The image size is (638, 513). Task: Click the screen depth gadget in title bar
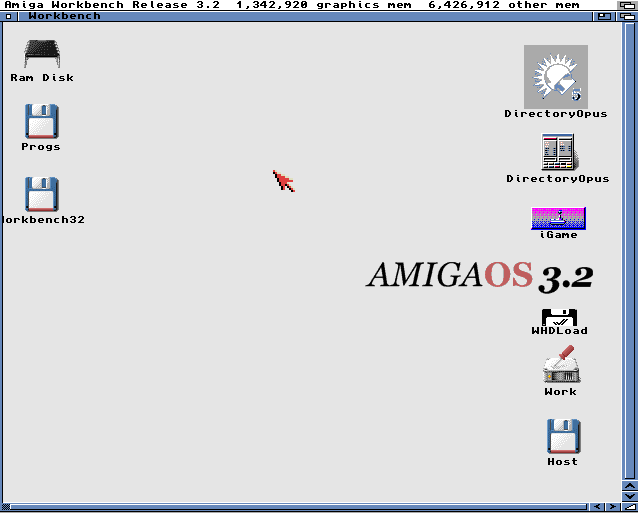coord(627,5)
